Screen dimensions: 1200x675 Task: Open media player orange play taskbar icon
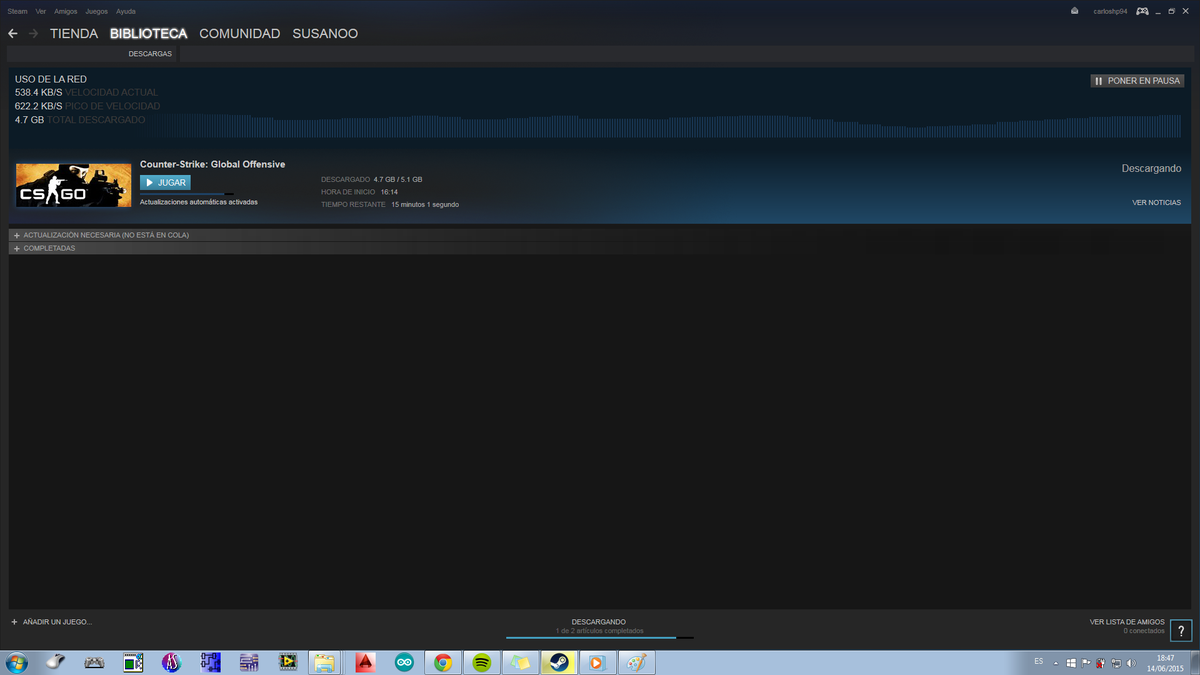(597, 662)
